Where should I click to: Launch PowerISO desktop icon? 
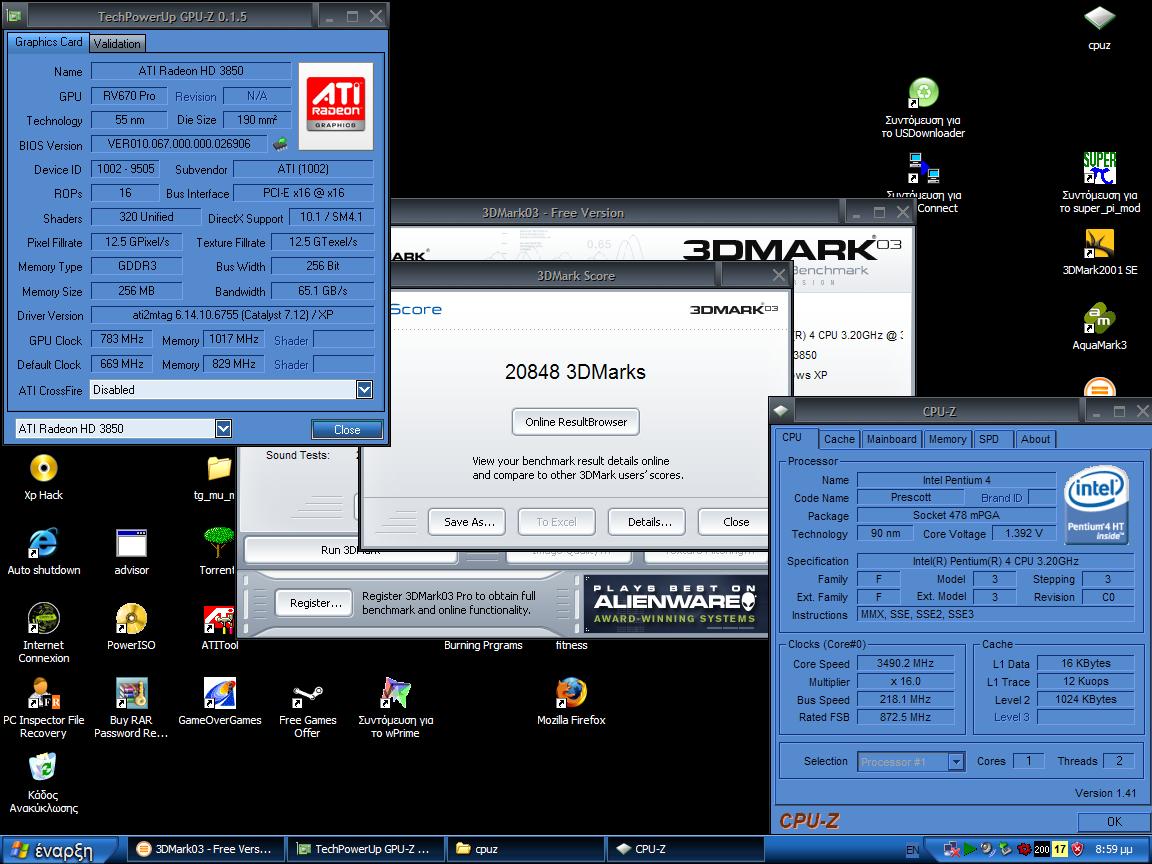click(132, 618)
